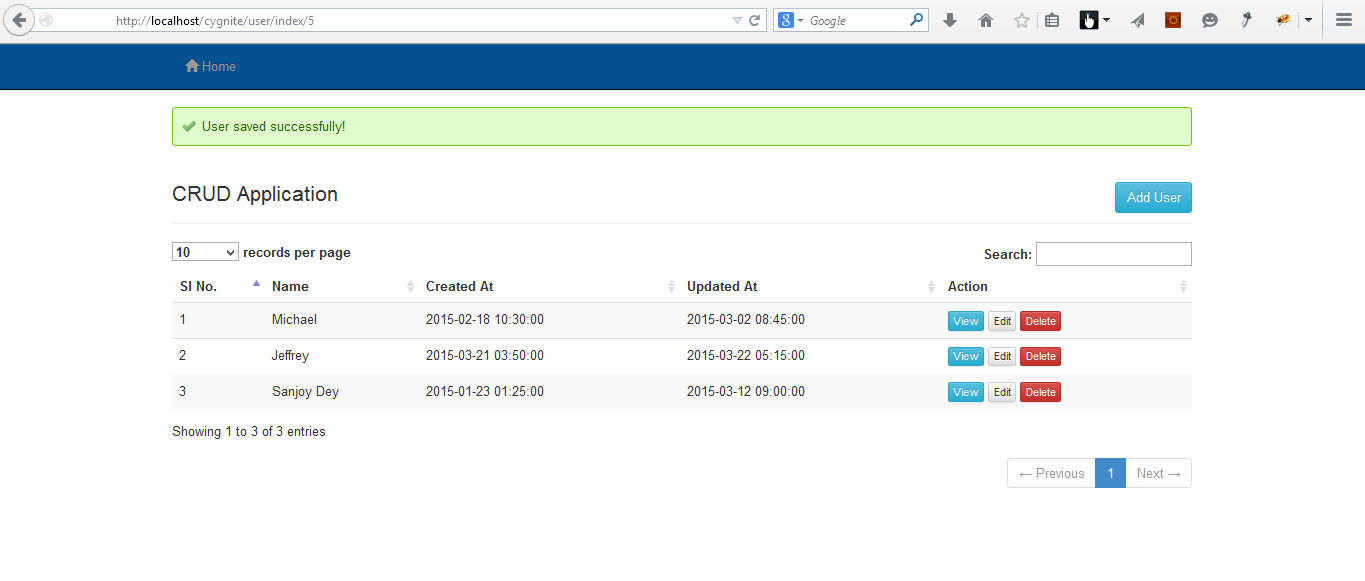
Task: Sort the table by Name column
Action: pos(290,286)
